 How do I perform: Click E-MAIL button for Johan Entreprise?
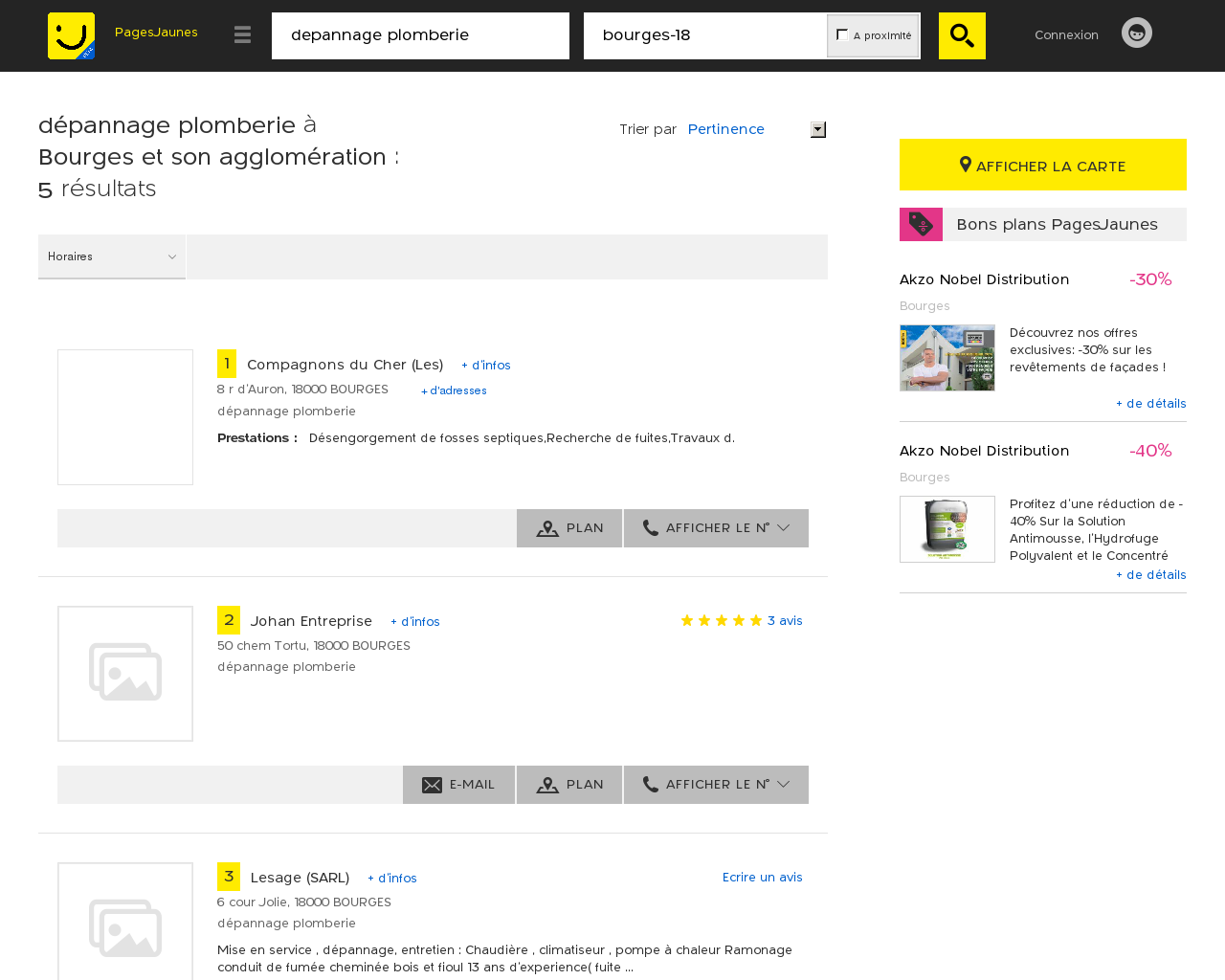458,785
